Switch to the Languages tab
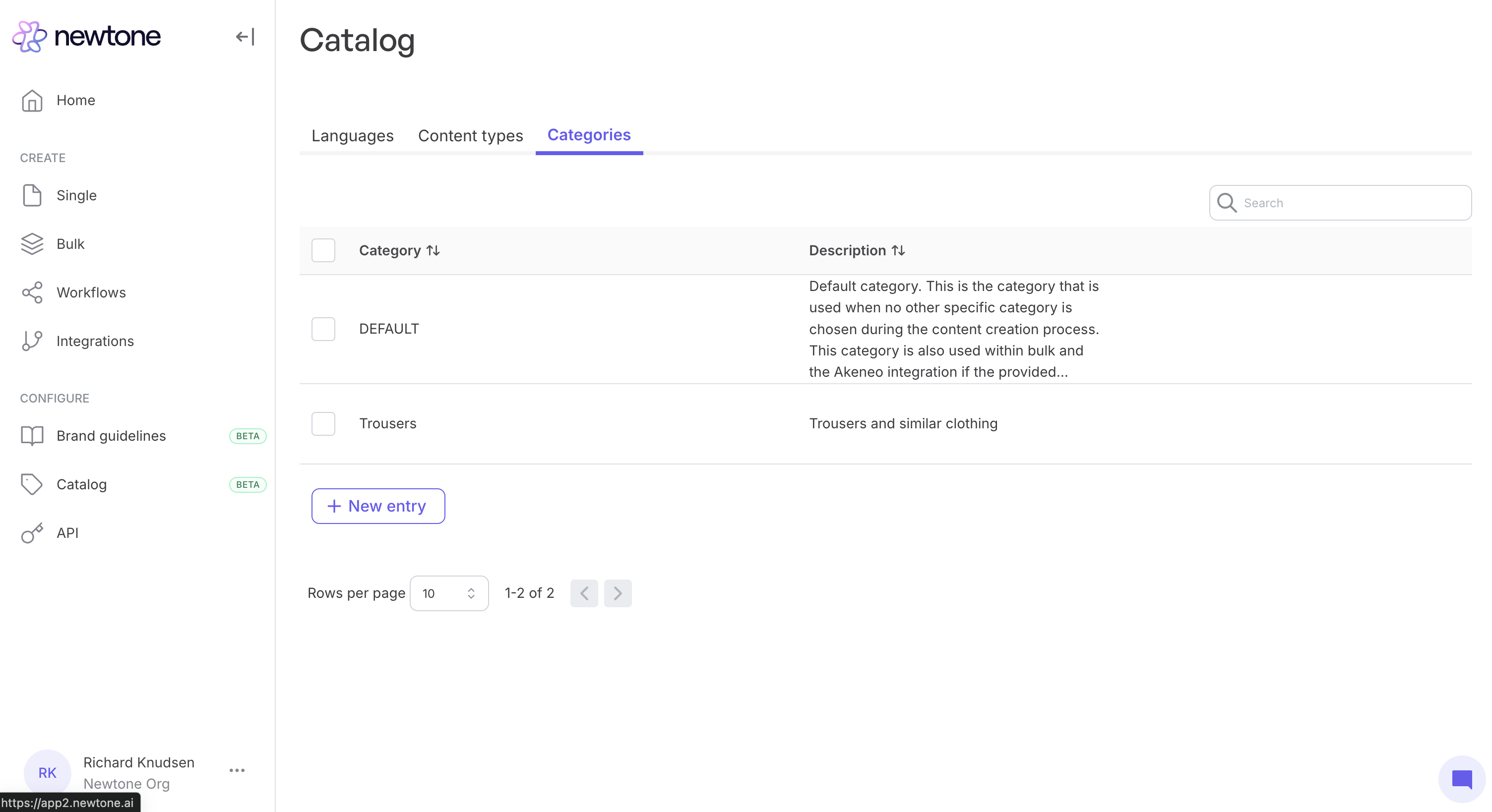Viewport: 1492px width, 812px height. [x=352, y=135]
